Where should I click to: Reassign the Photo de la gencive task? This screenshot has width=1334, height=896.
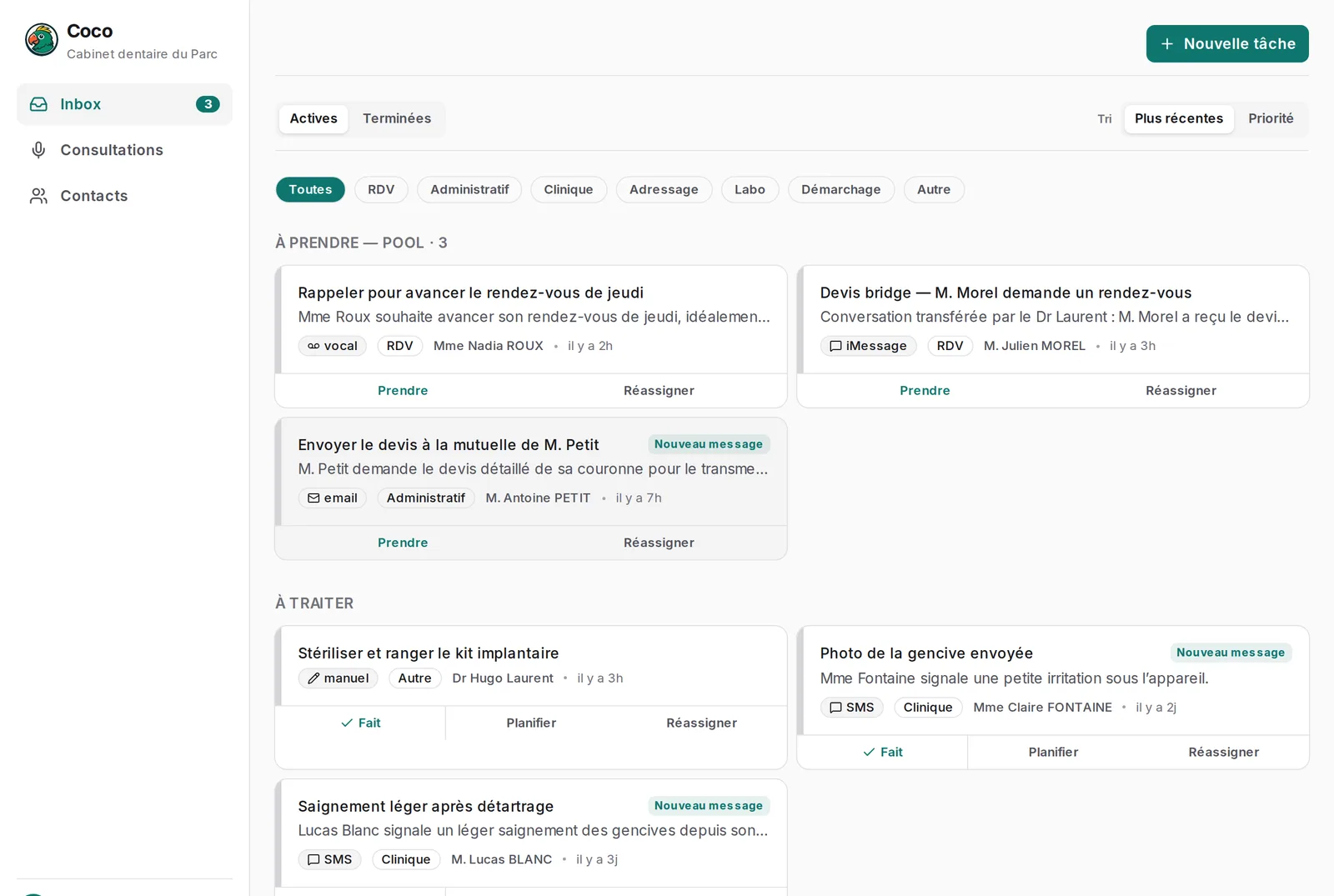pos(1223,753)
